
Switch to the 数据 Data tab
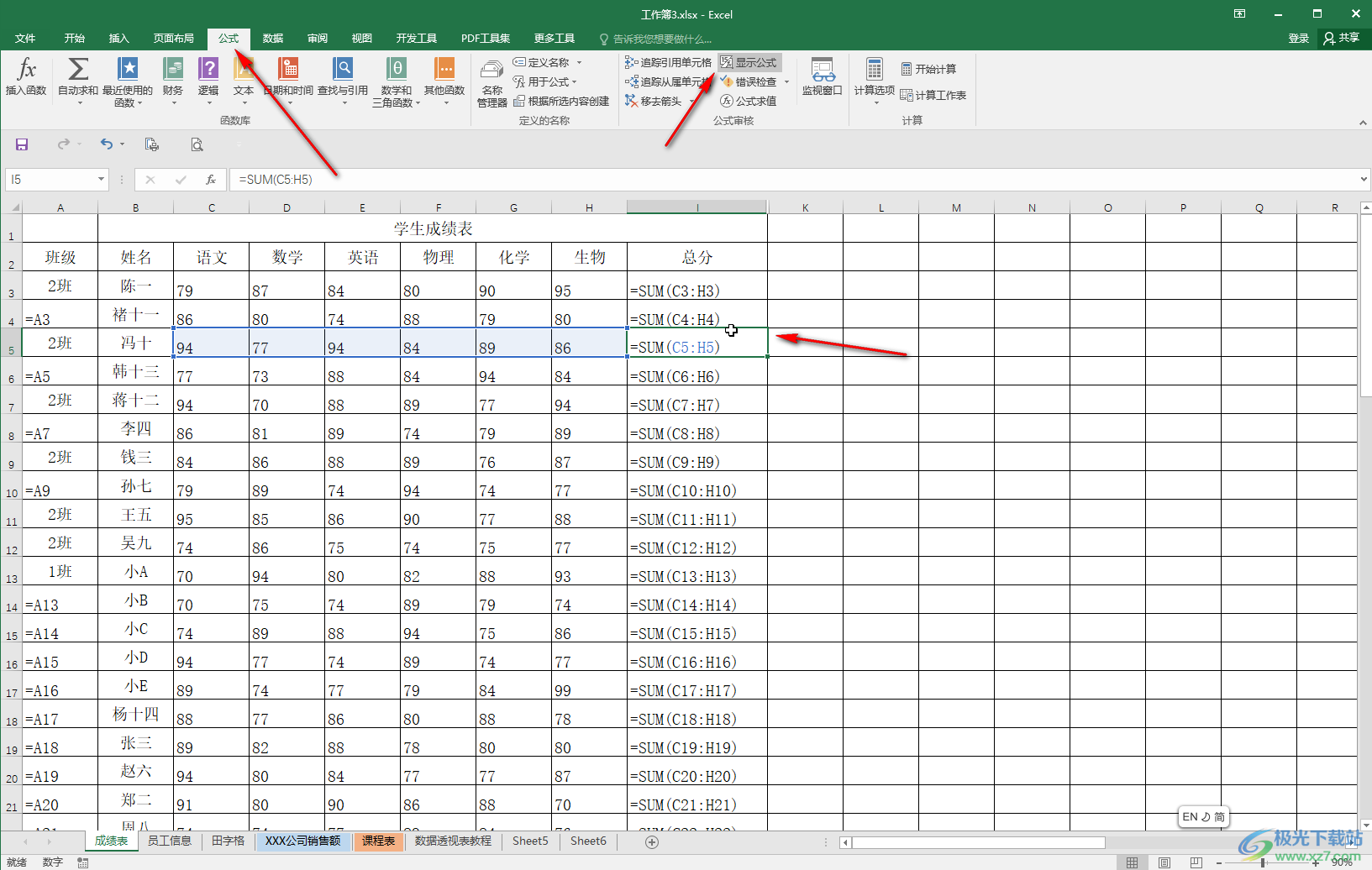point(273,39)
